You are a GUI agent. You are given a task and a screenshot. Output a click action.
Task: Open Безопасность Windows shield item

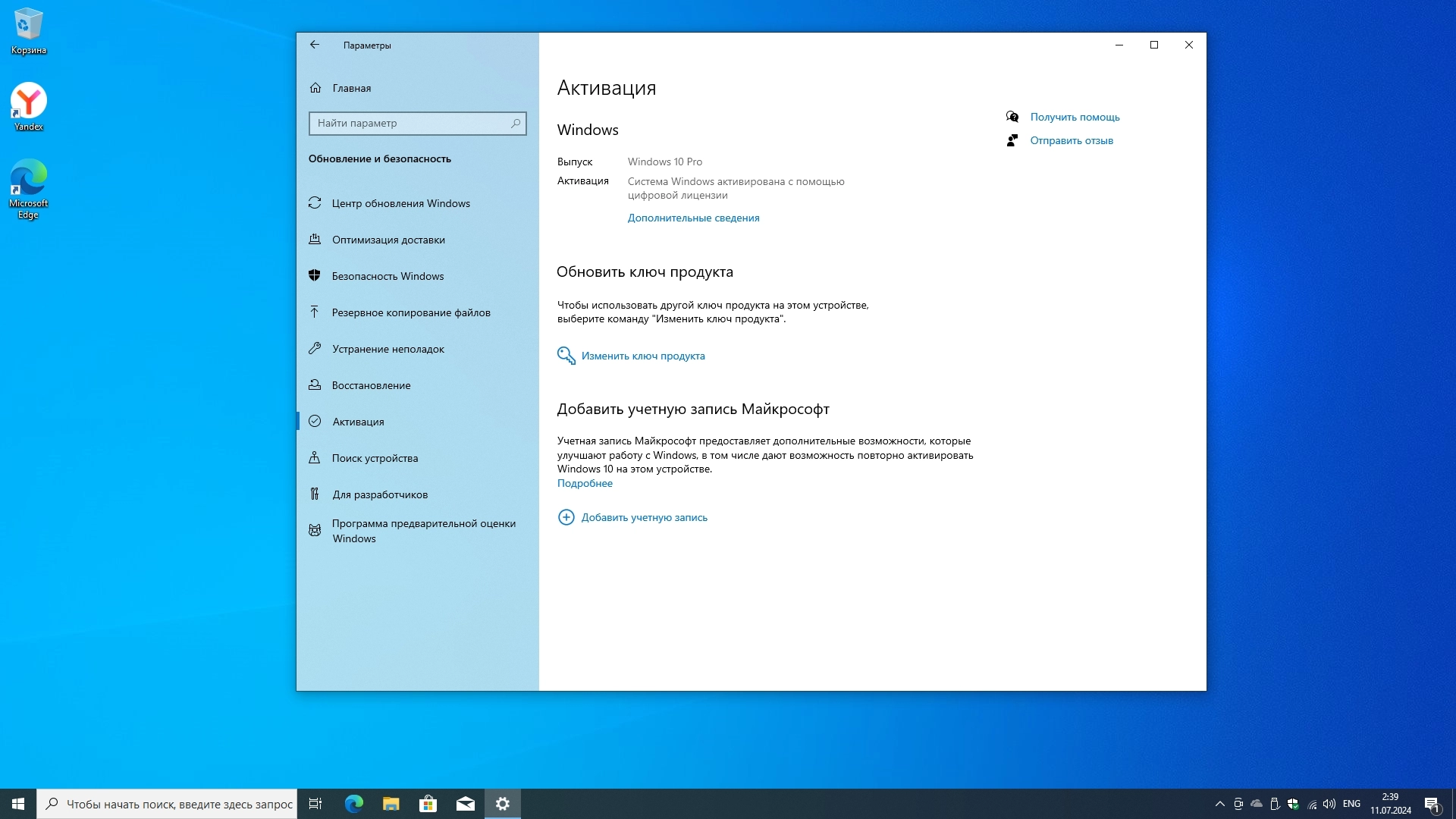coord(388,276)
